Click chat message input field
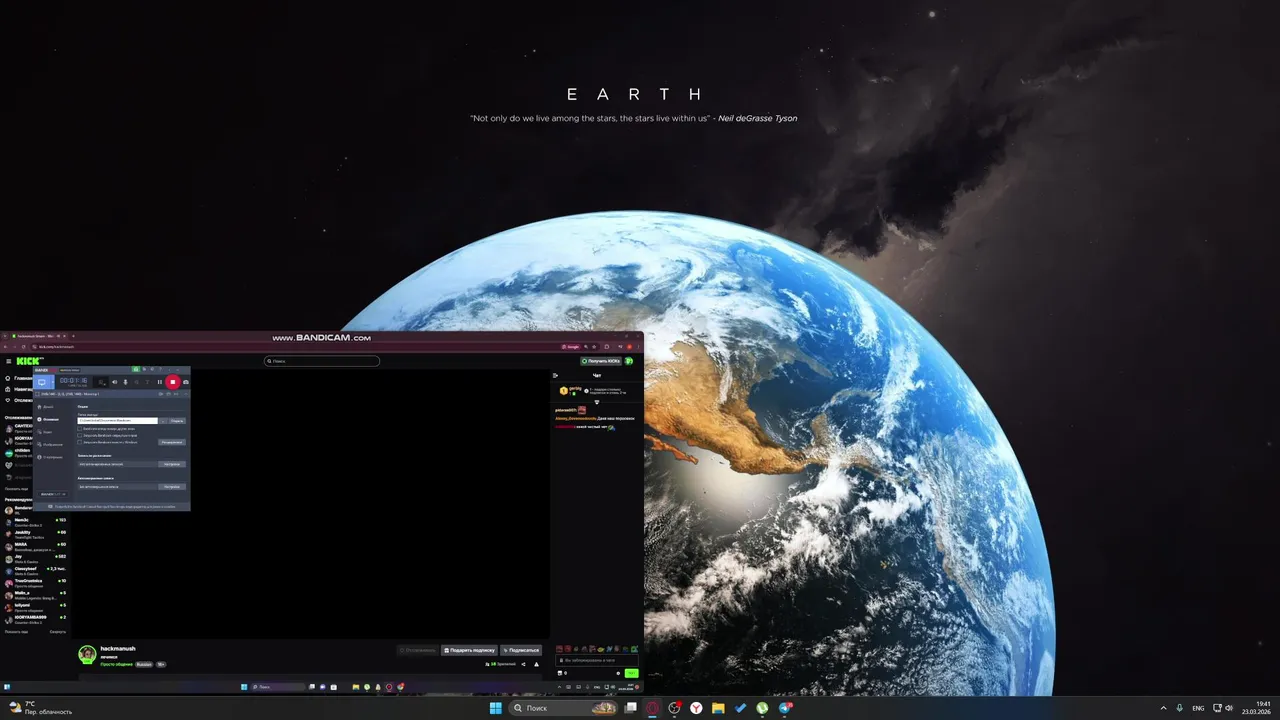 click(x=597, y=660)
